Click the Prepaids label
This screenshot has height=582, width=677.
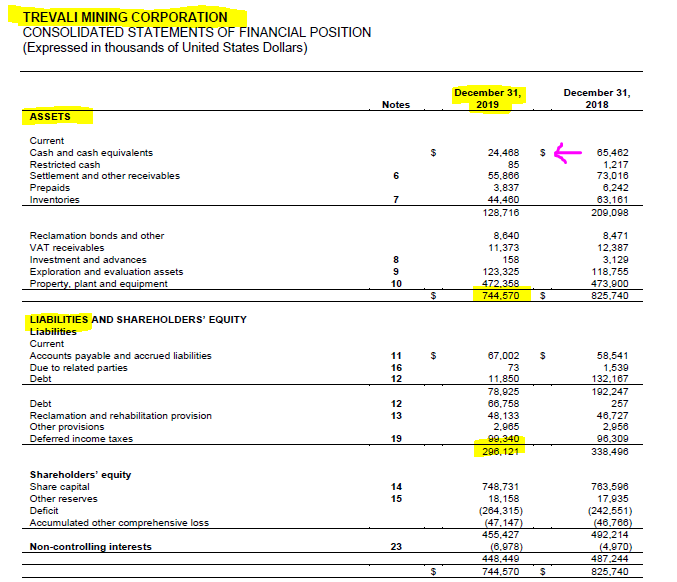50,188
